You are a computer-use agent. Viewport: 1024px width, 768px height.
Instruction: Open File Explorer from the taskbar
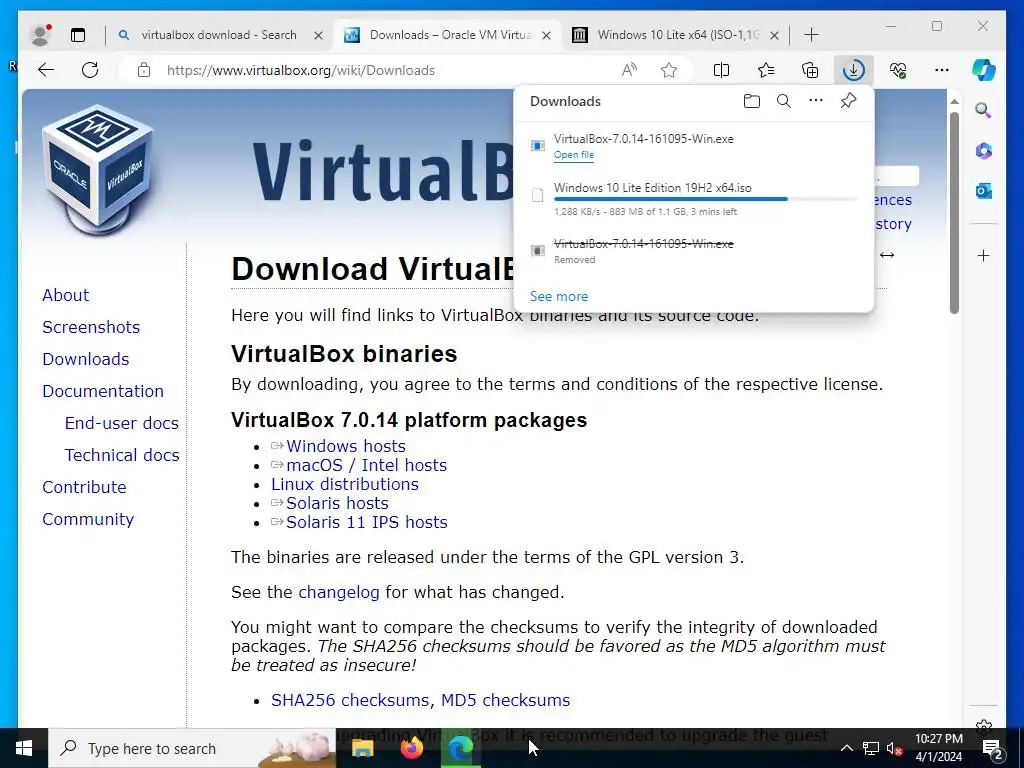point(362,748)
